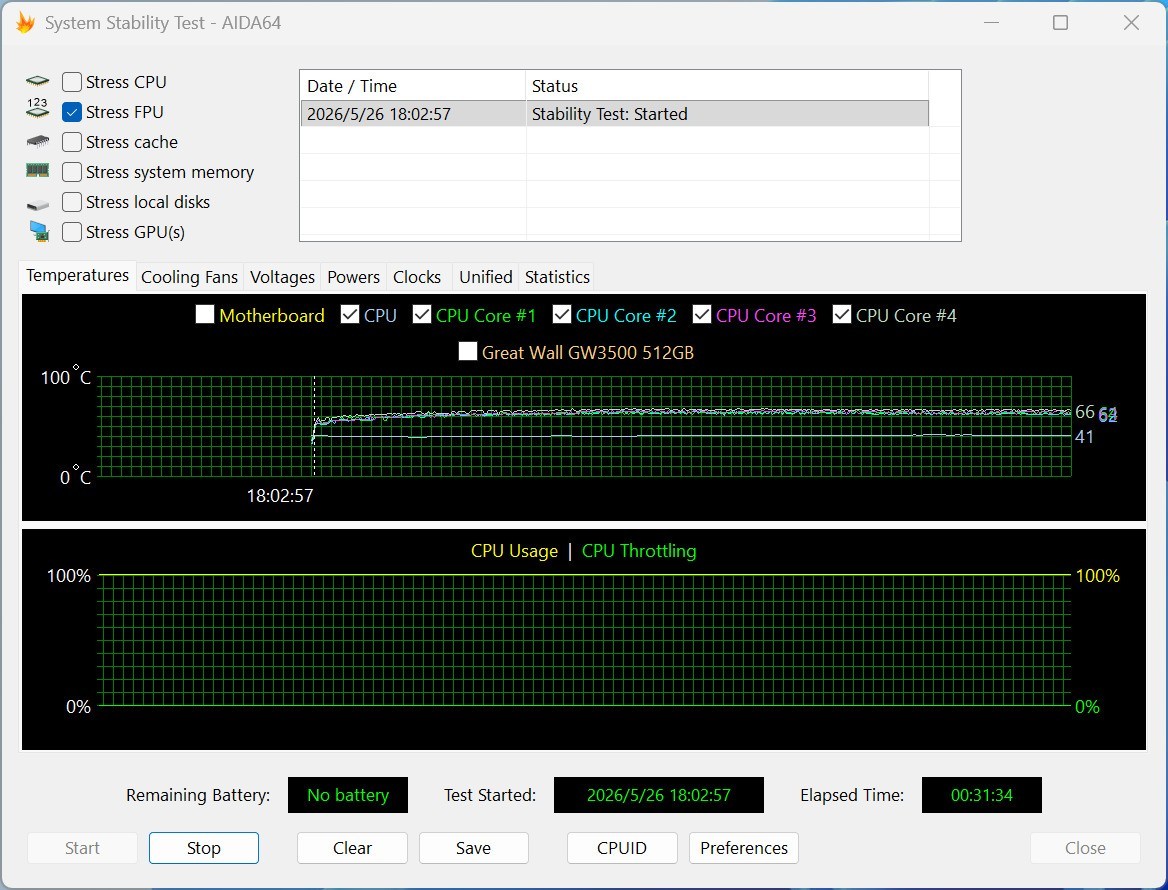This screenshot has width=1168, height=890.
Task: Enable the Stress CPU checkbox
Action: coord(72,82)
